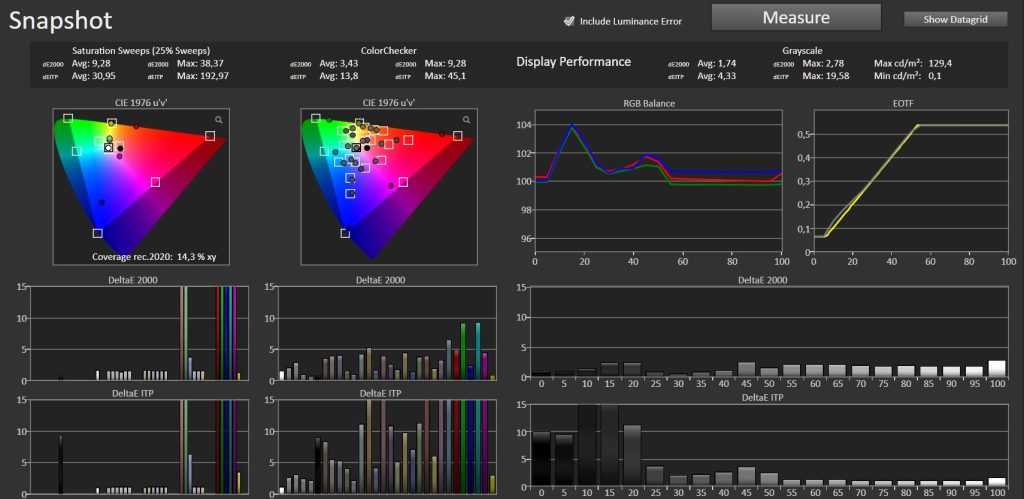Click the black bar in saturation DeltaE ITP chart
The width and height of the screenshot is (1024, 499).
click(x=61, y=465)
